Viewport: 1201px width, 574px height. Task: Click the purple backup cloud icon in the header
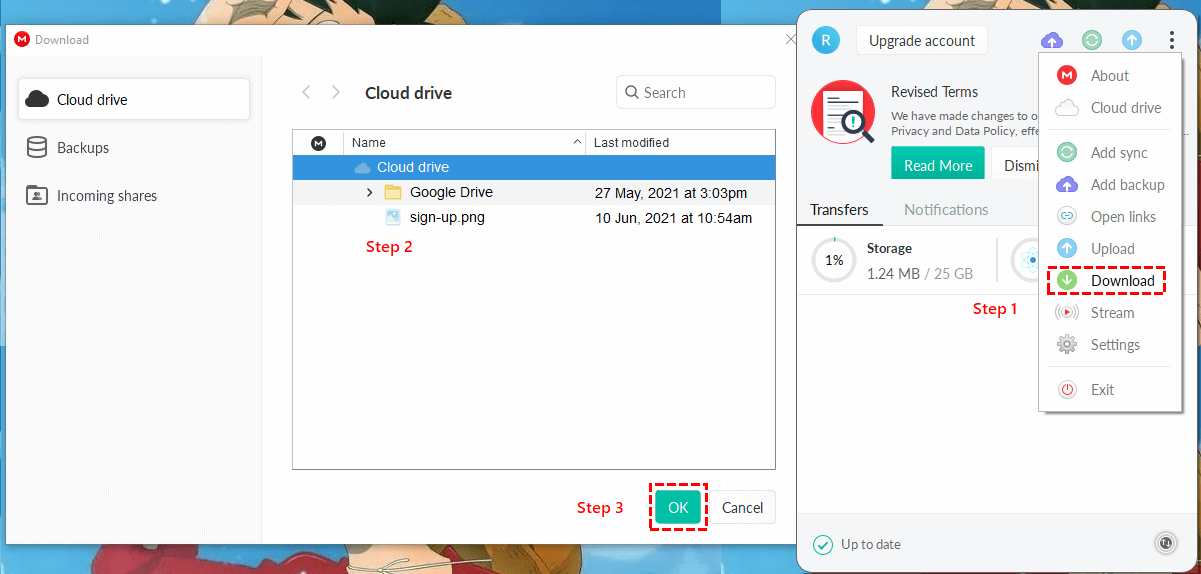(x=1052, y=40)
